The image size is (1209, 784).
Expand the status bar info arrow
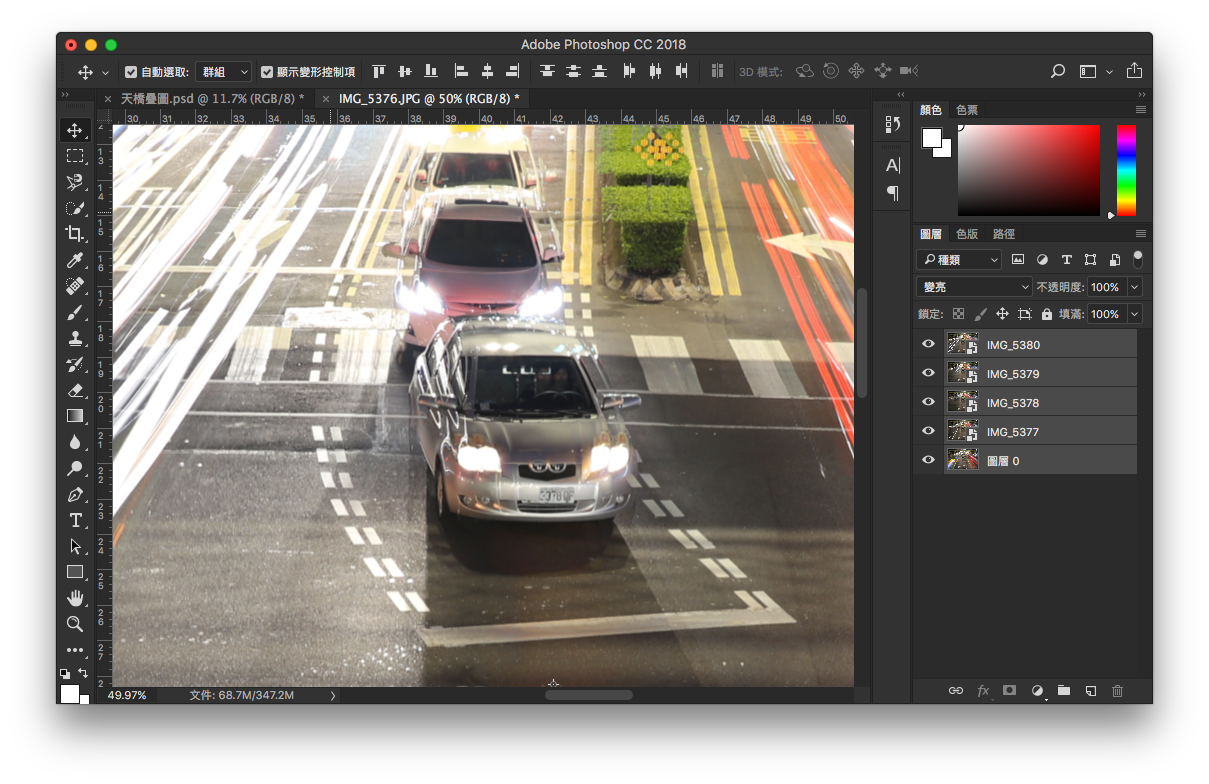[333, 695]
